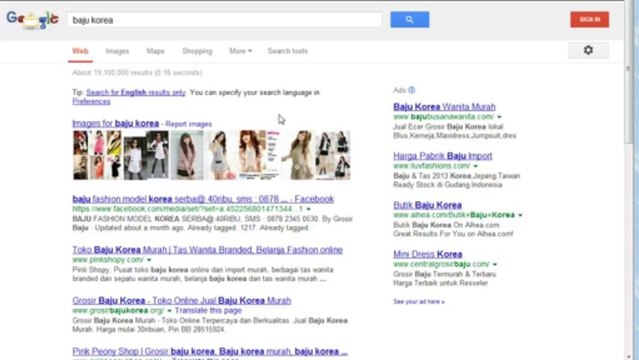The image size is (639, 360).
Task: Click the Report images link
Action: coord(188,124)
